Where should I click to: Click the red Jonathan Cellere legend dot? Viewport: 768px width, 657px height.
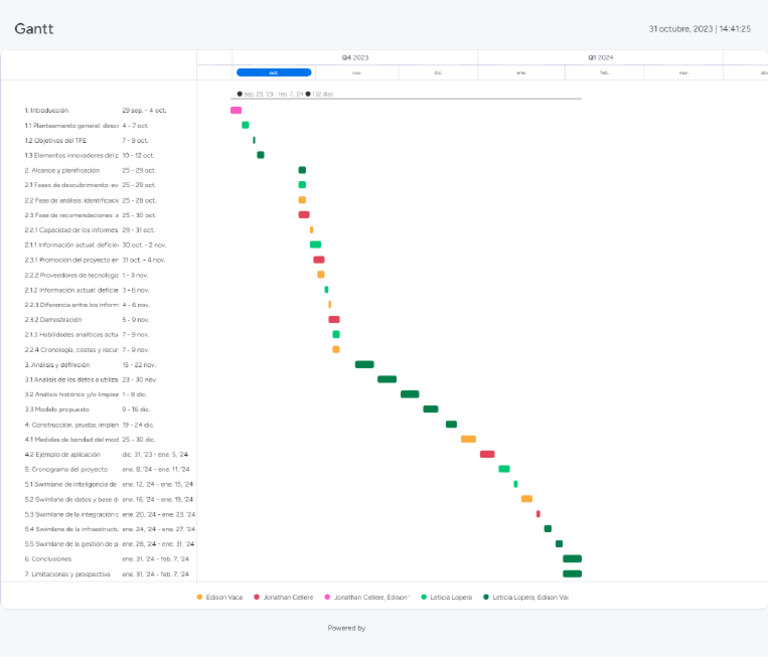(257, 597)
